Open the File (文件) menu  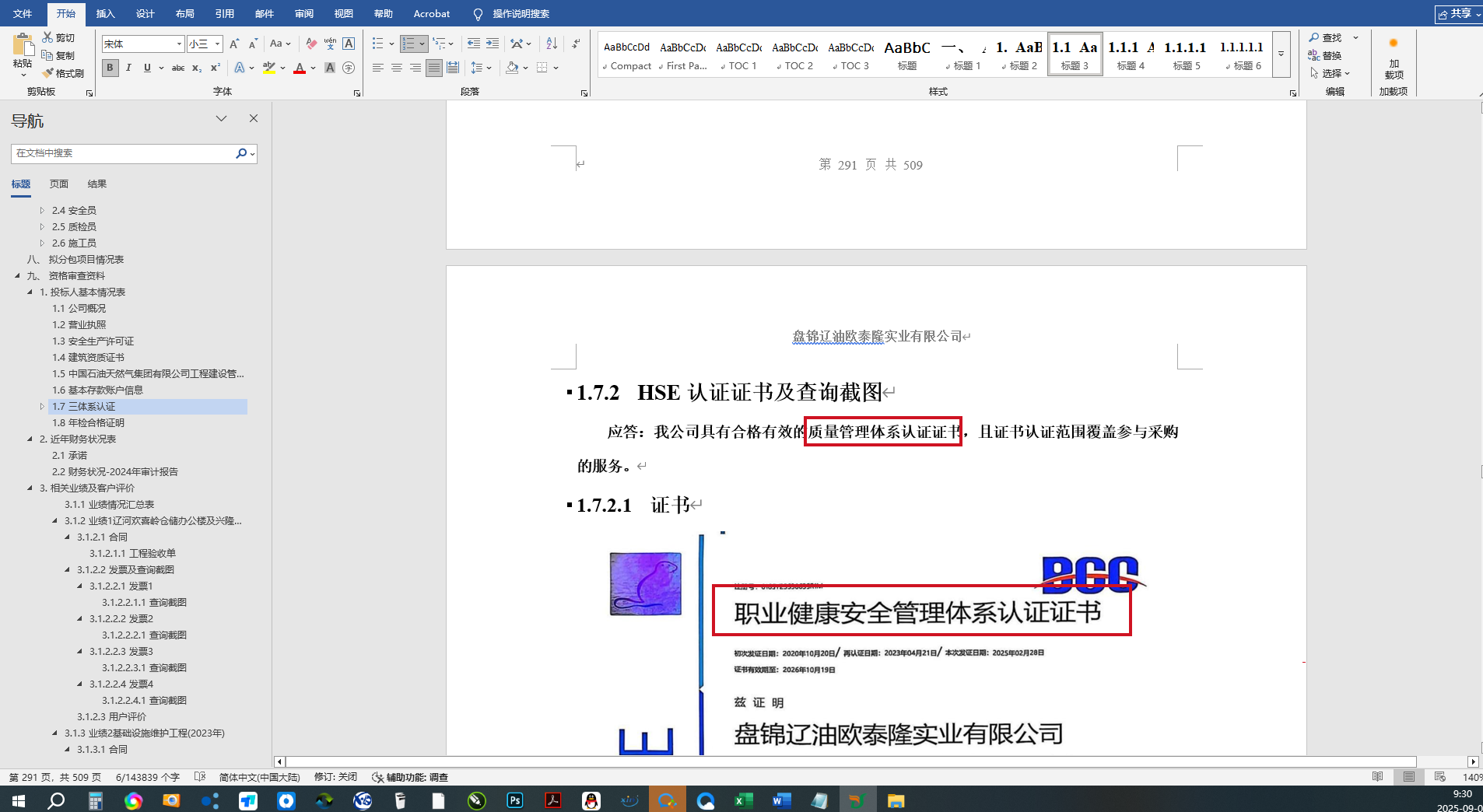tap(23, 13)
